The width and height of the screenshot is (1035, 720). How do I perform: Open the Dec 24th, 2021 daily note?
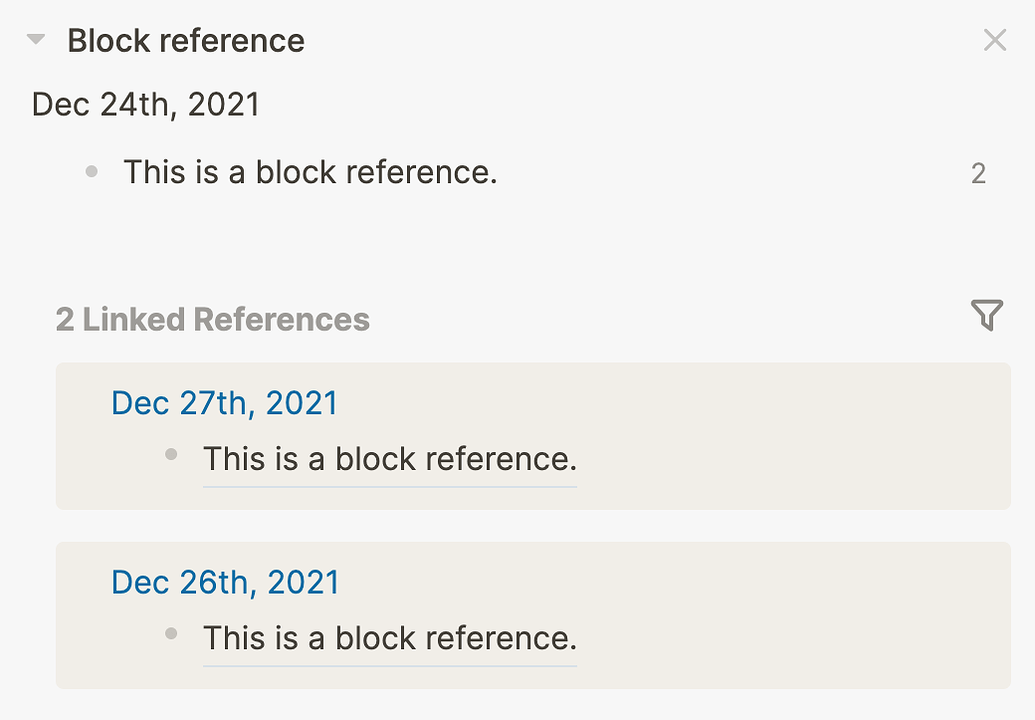pyautogui.click(x=144, y=103)
